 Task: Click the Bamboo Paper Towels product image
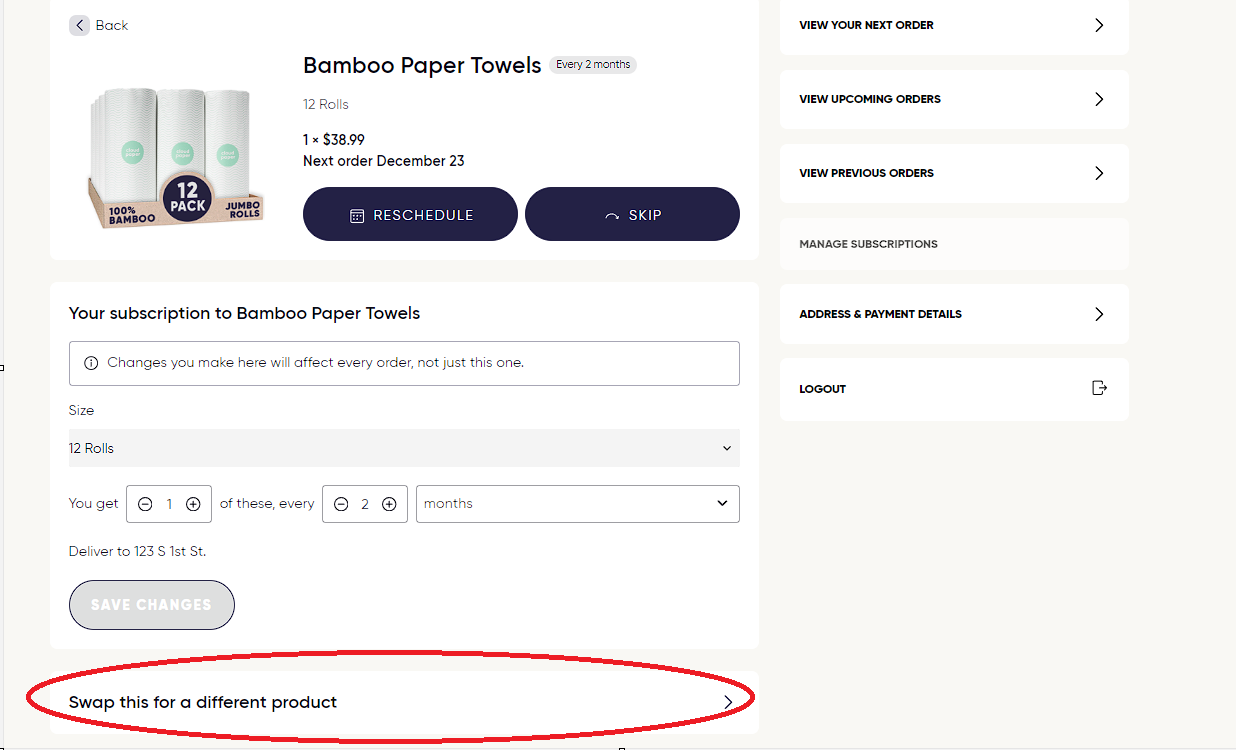[175, 158]
